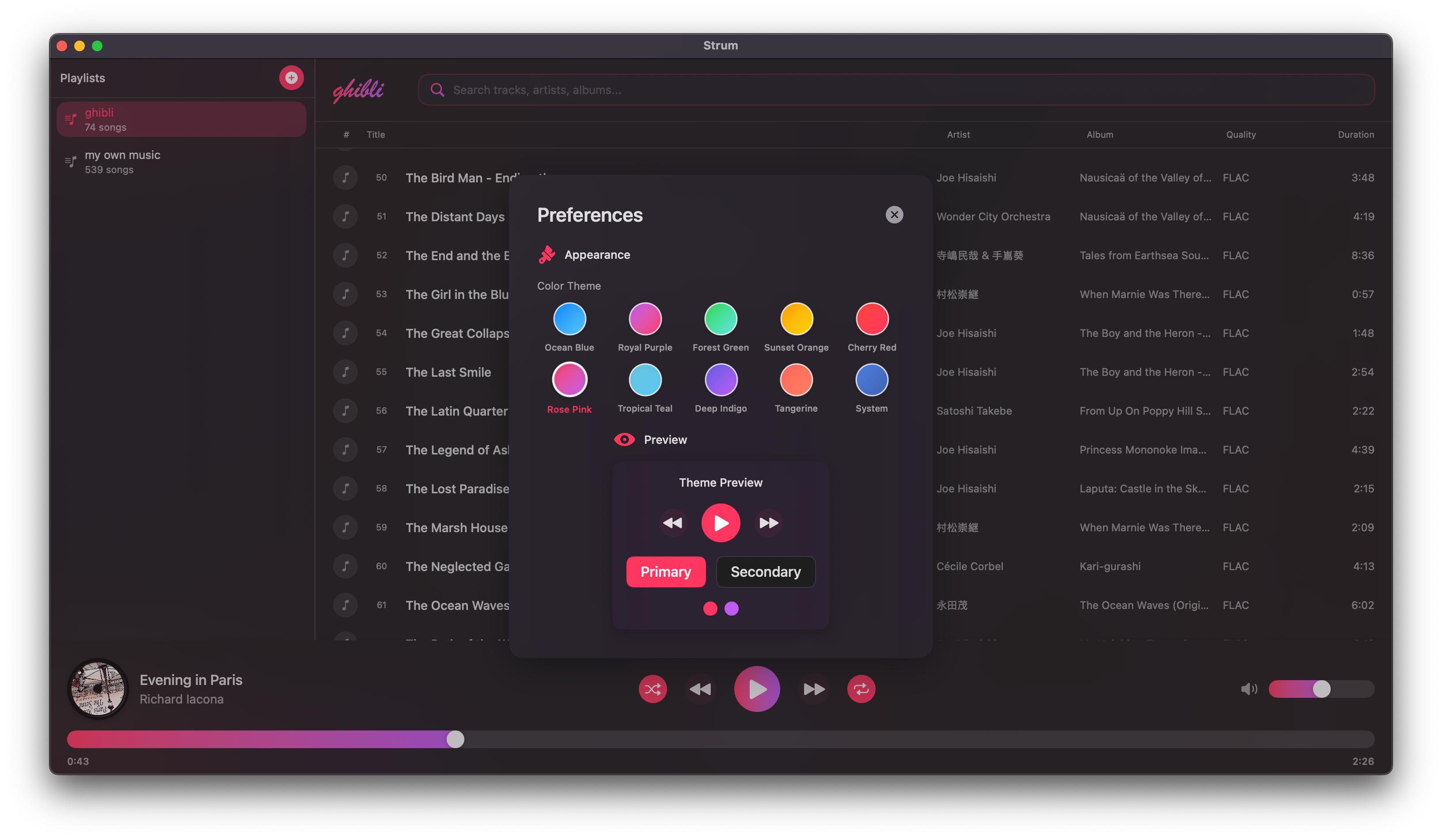Select Deep Indigo color theme

coord(721,380)
